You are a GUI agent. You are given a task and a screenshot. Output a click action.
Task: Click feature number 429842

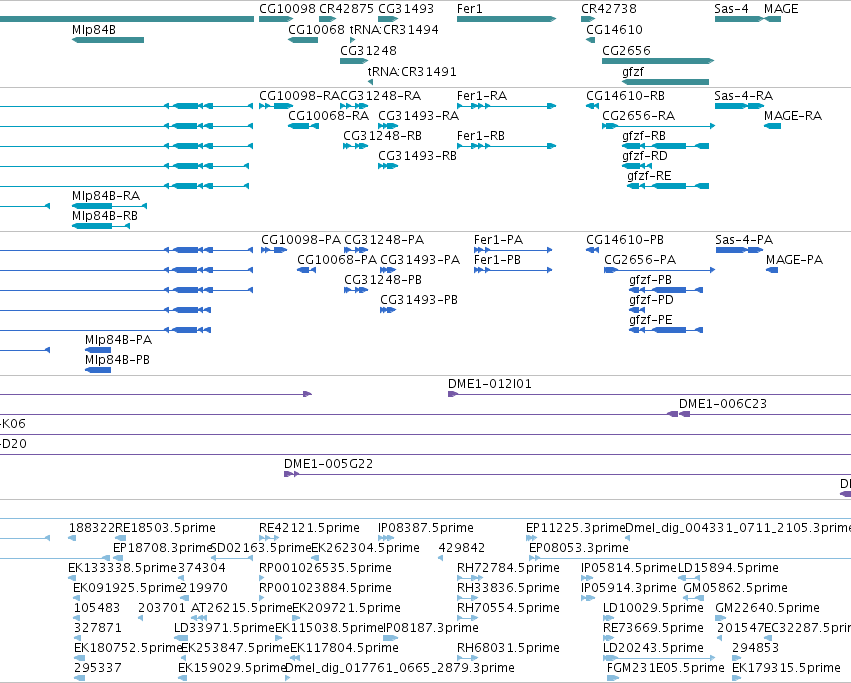tap(462, 548)
